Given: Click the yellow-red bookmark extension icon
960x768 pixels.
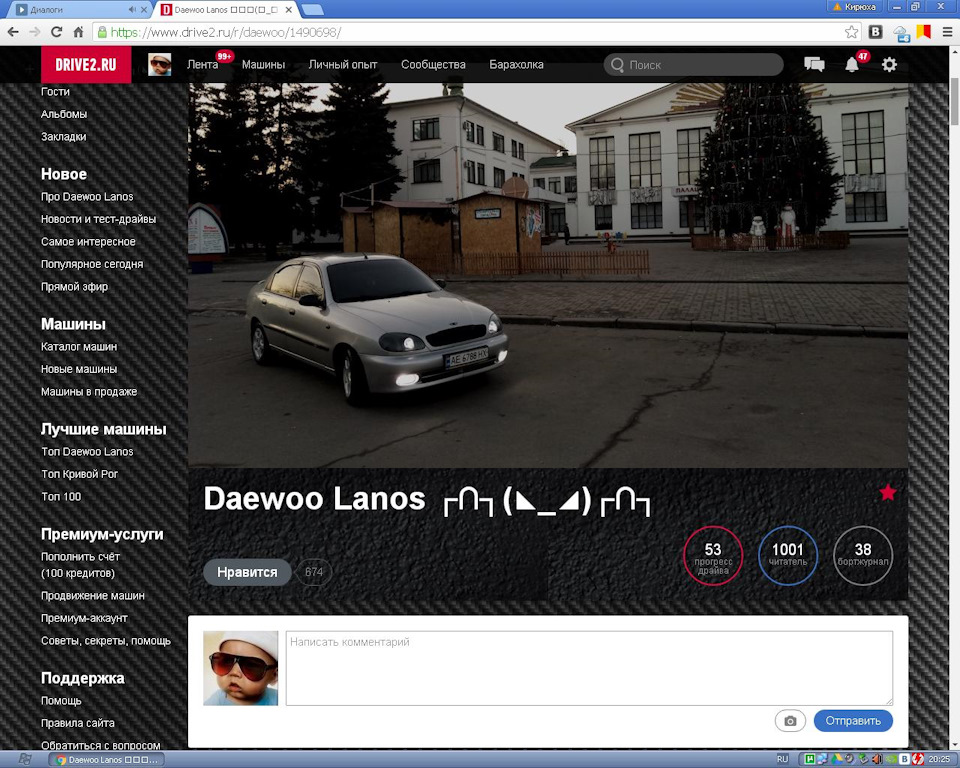Looking at the screenshot, I should click(x=923, y=32).
